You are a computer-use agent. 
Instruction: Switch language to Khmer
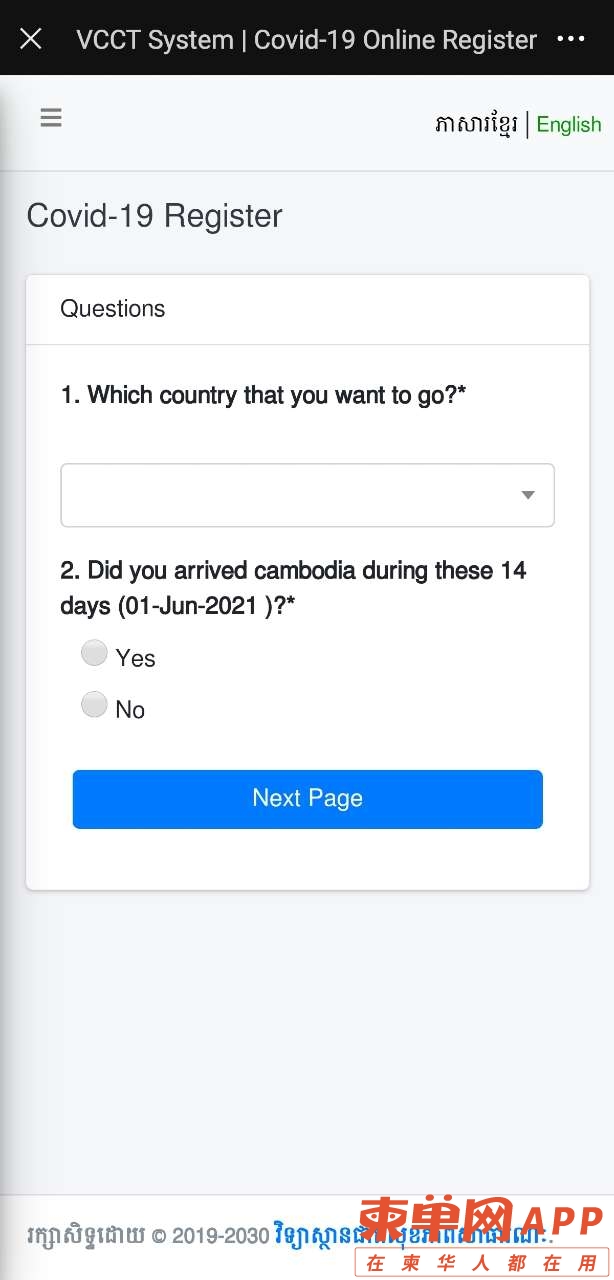click(476, 125)
